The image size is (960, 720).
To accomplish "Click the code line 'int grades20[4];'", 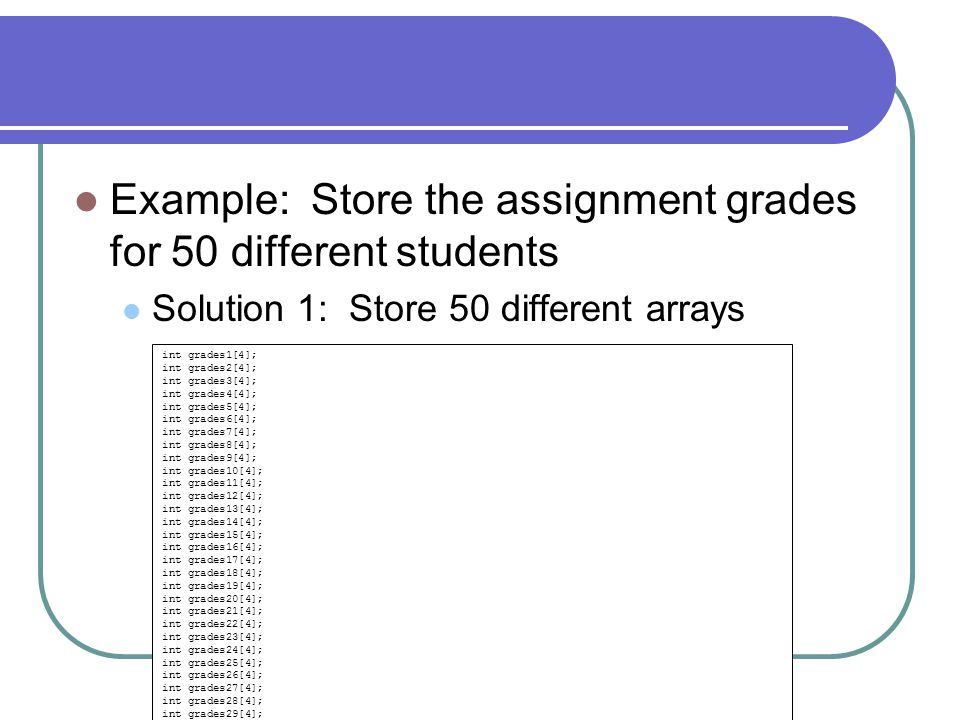I will [x=212, y=598].
